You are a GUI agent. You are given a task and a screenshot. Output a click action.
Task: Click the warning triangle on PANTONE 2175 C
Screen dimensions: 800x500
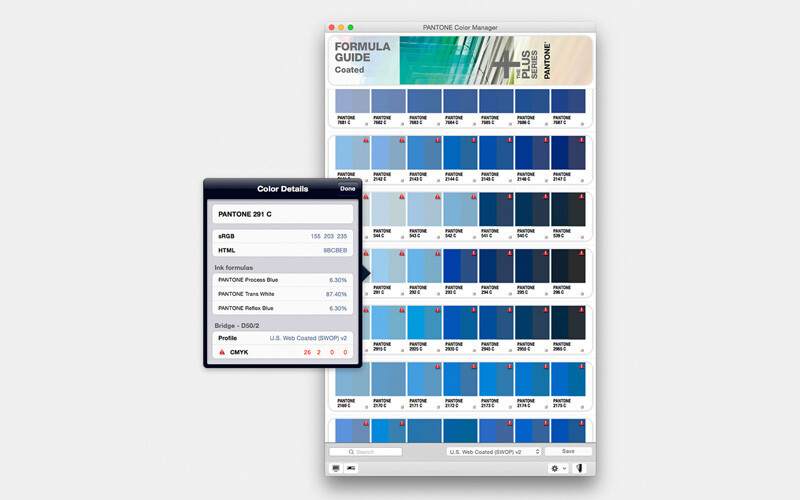pos(581,366)
